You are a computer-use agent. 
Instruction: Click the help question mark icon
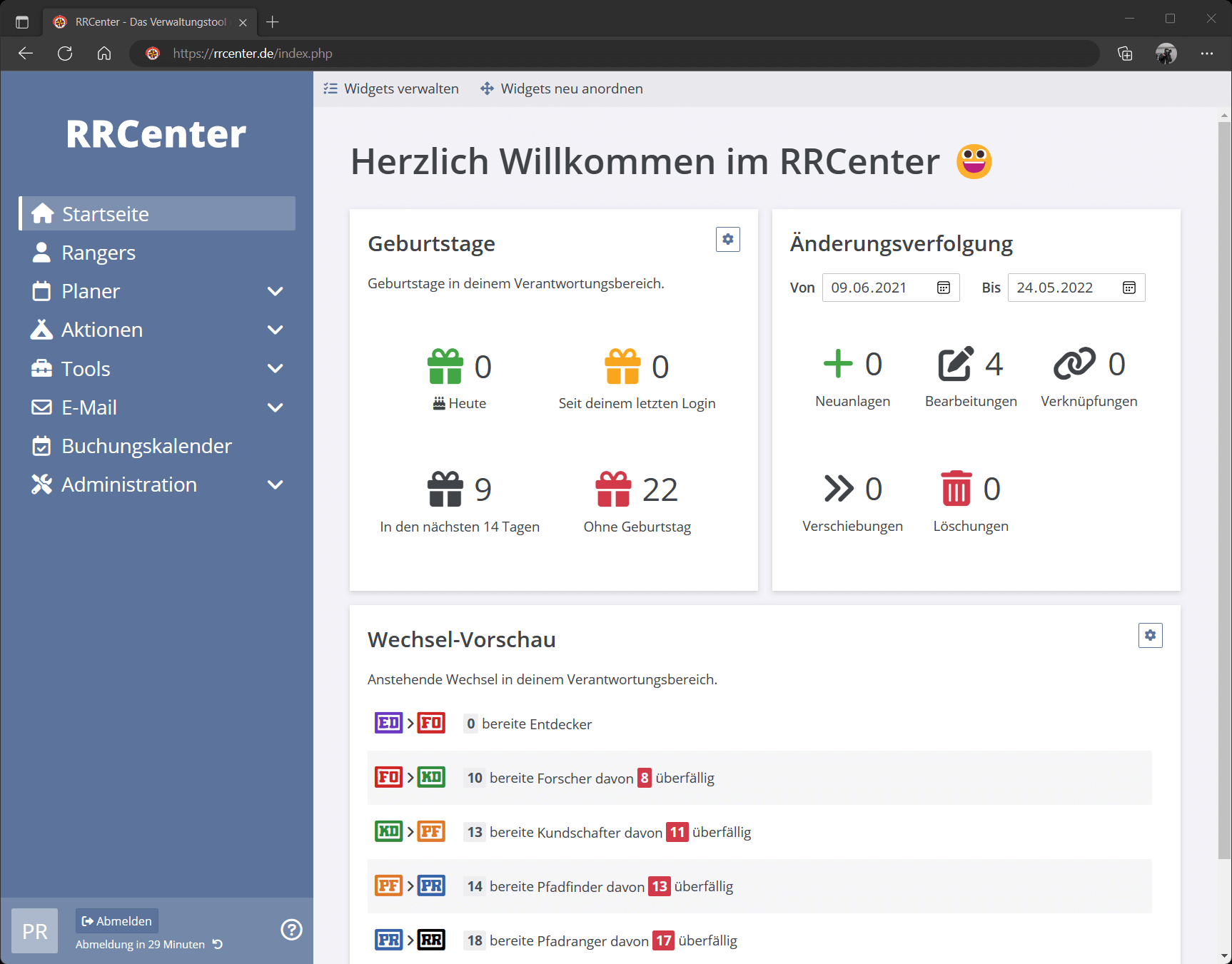(x=291, y=930)
